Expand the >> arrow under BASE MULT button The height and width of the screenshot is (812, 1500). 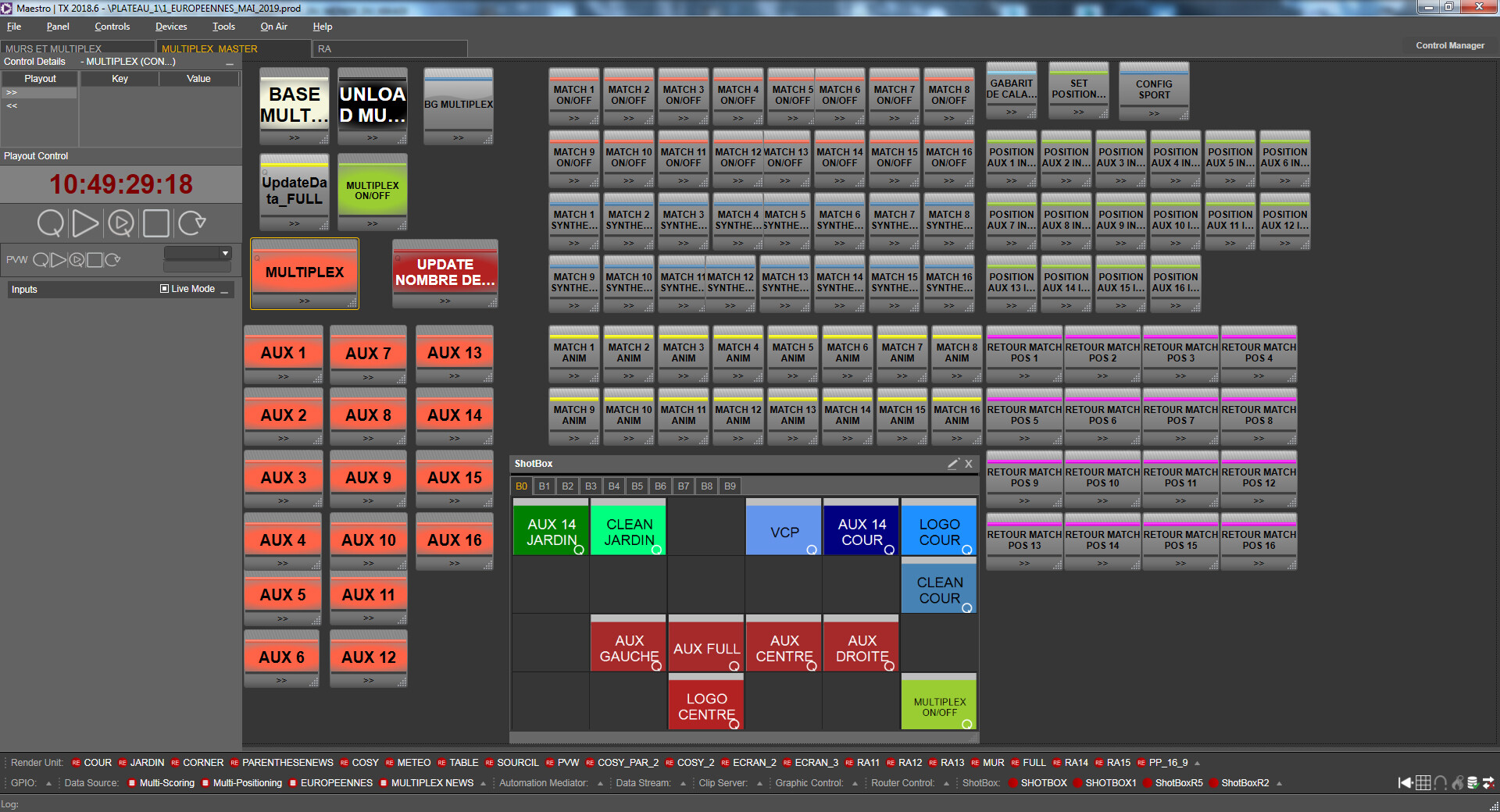pos(295,138)
